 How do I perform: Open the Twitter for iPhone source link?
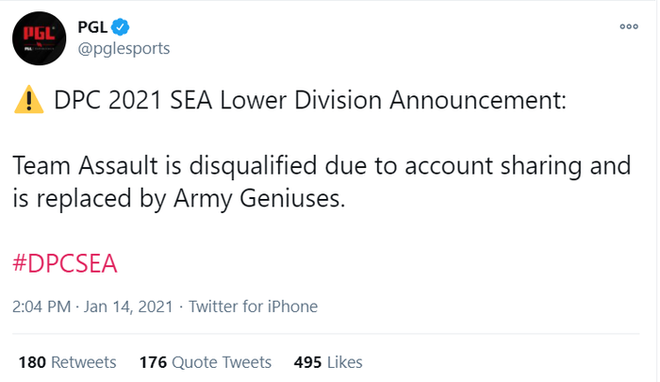pyautogui.click(x=253, y=307)
